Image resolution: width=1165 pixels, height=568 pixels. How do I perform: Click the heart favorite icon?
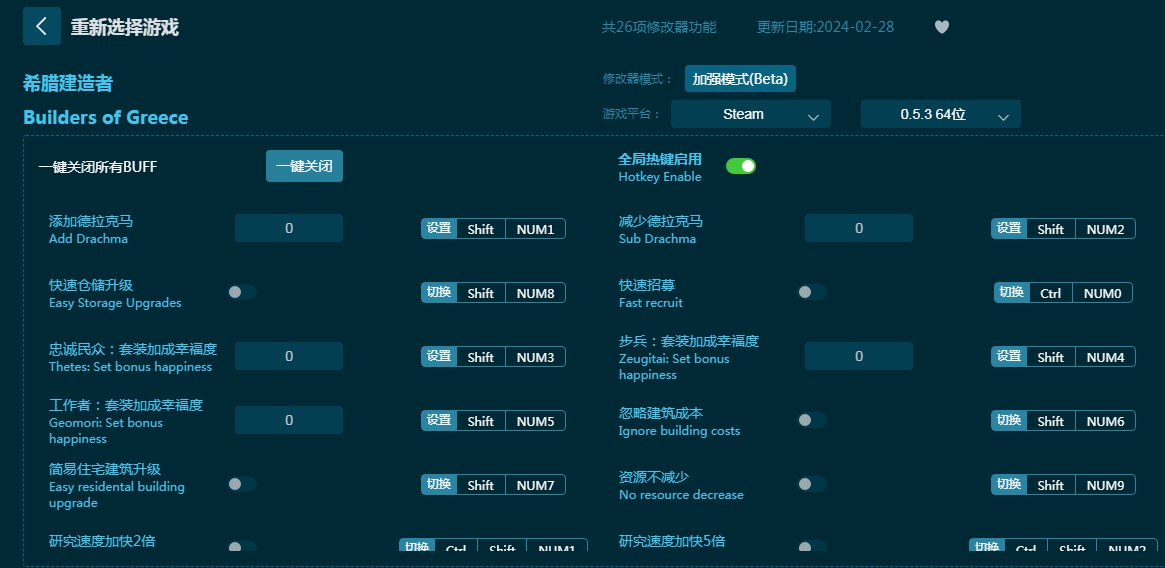[941, 27]
